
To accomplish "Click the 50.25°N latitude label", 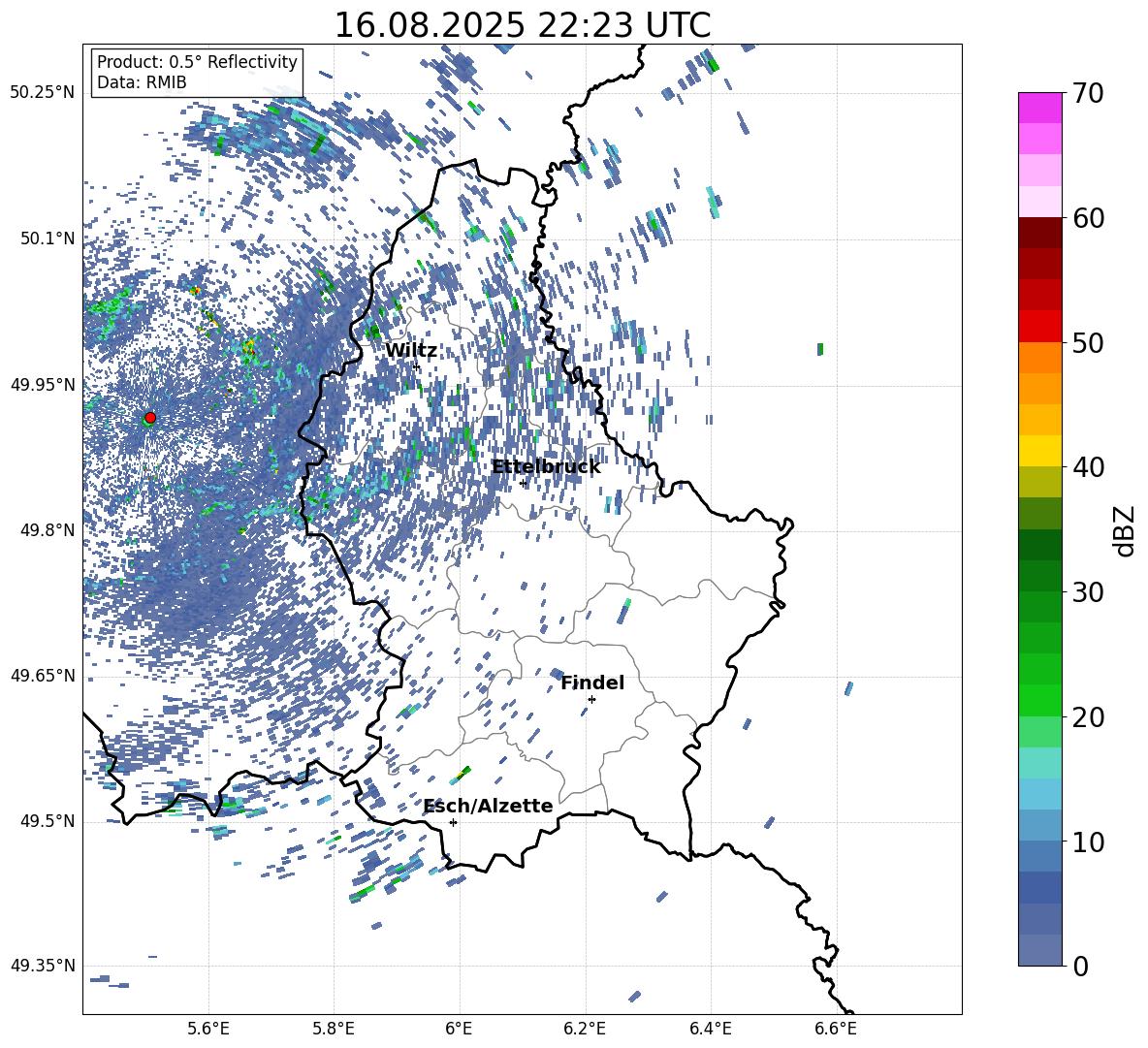I will pyautogui.click(x=43, y=93).
